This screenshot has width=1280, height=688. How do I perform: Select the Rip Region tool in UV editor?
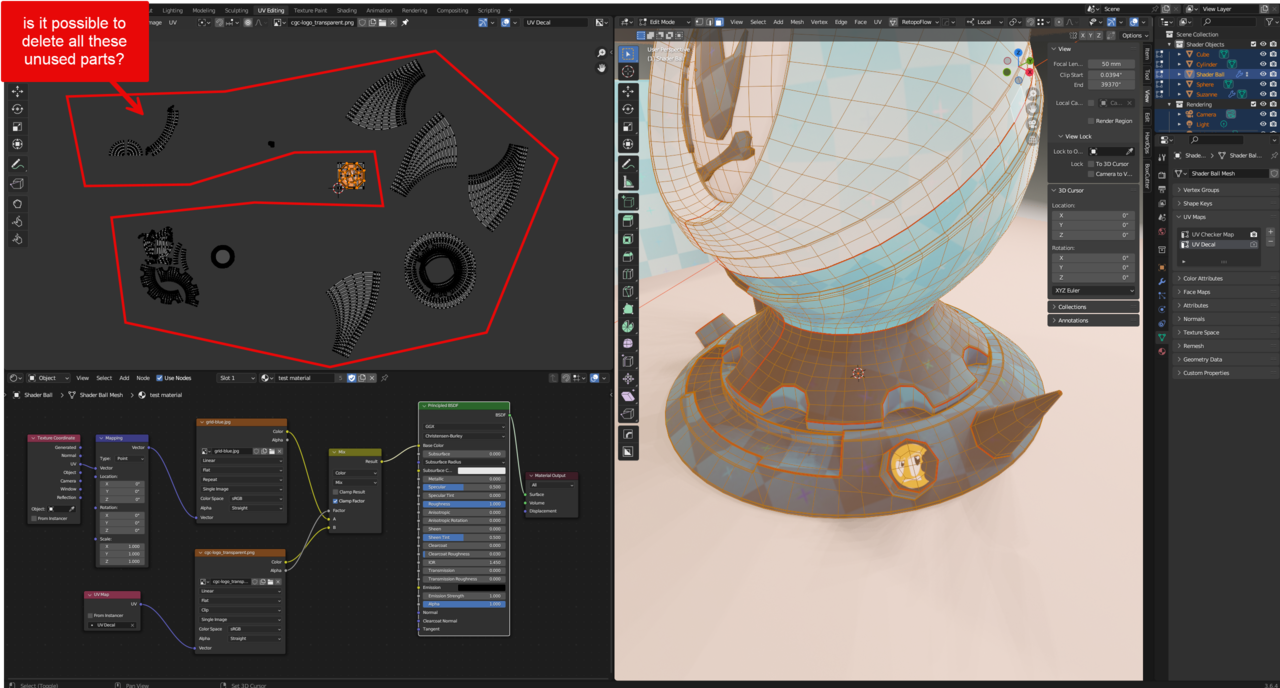tap(17, 184)
